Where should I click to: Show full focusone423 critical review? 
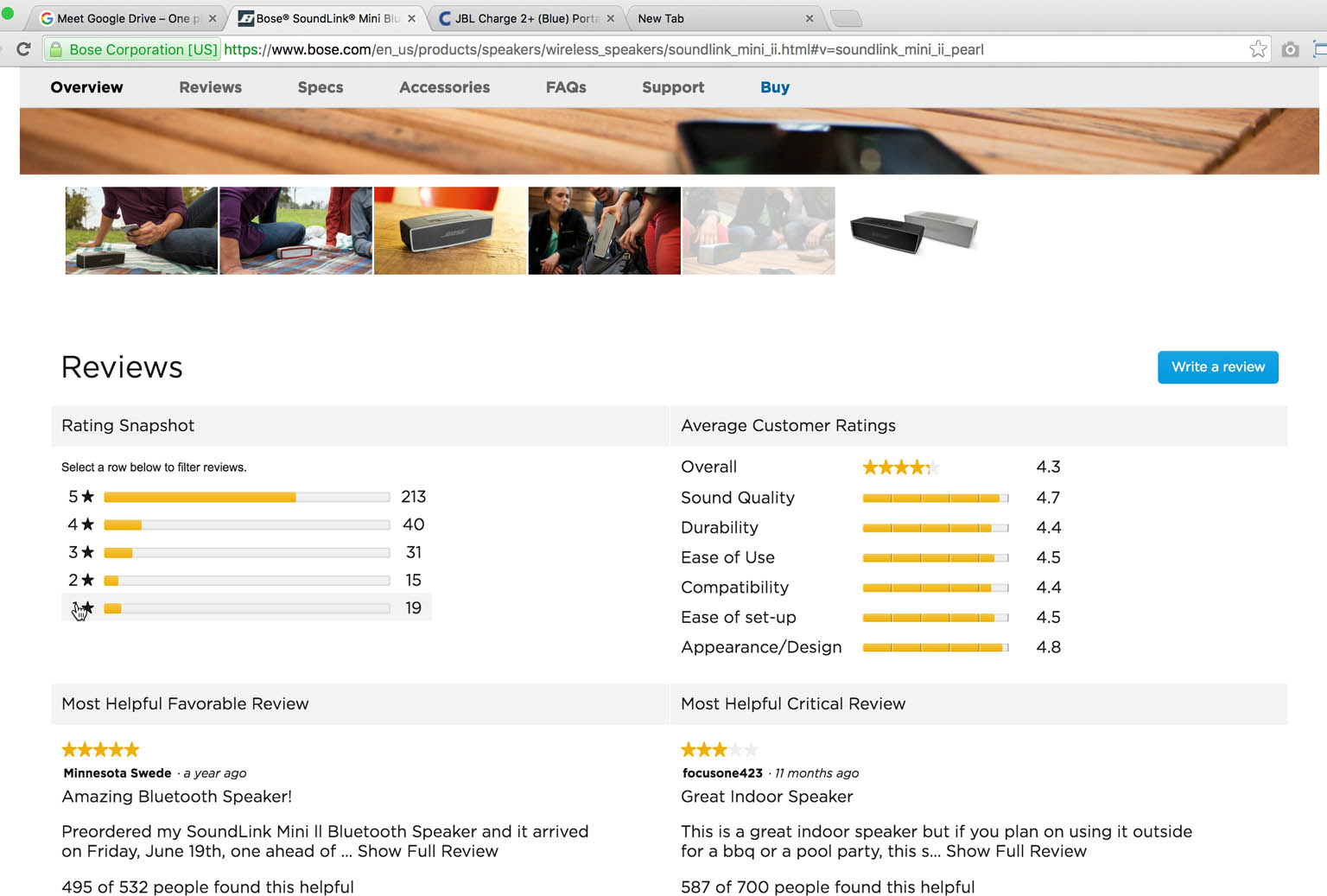(x=1016, y=851)
